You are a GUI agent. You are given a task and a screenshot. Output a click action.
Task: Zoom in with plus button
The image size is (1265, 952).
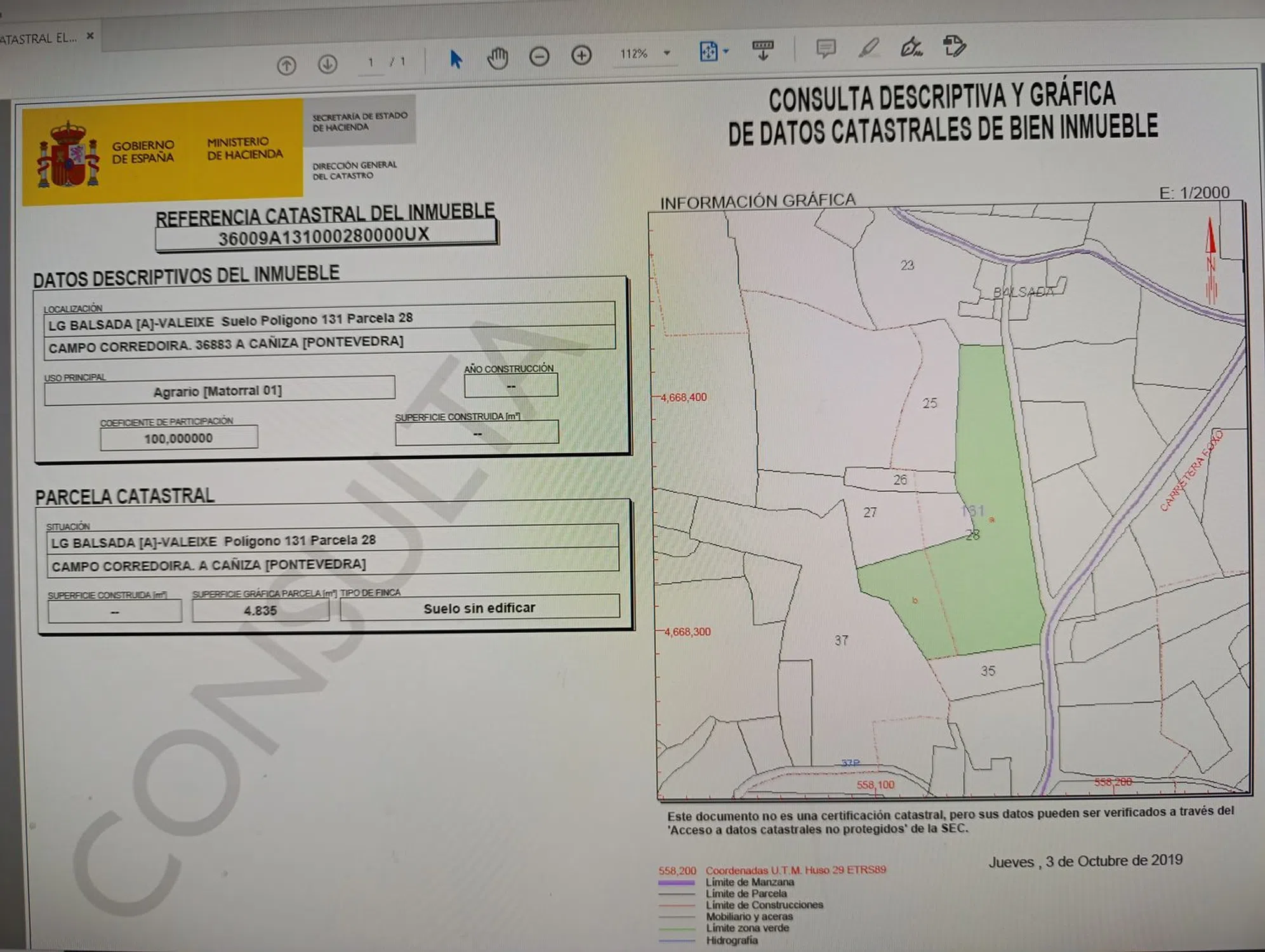pos(581,55)
